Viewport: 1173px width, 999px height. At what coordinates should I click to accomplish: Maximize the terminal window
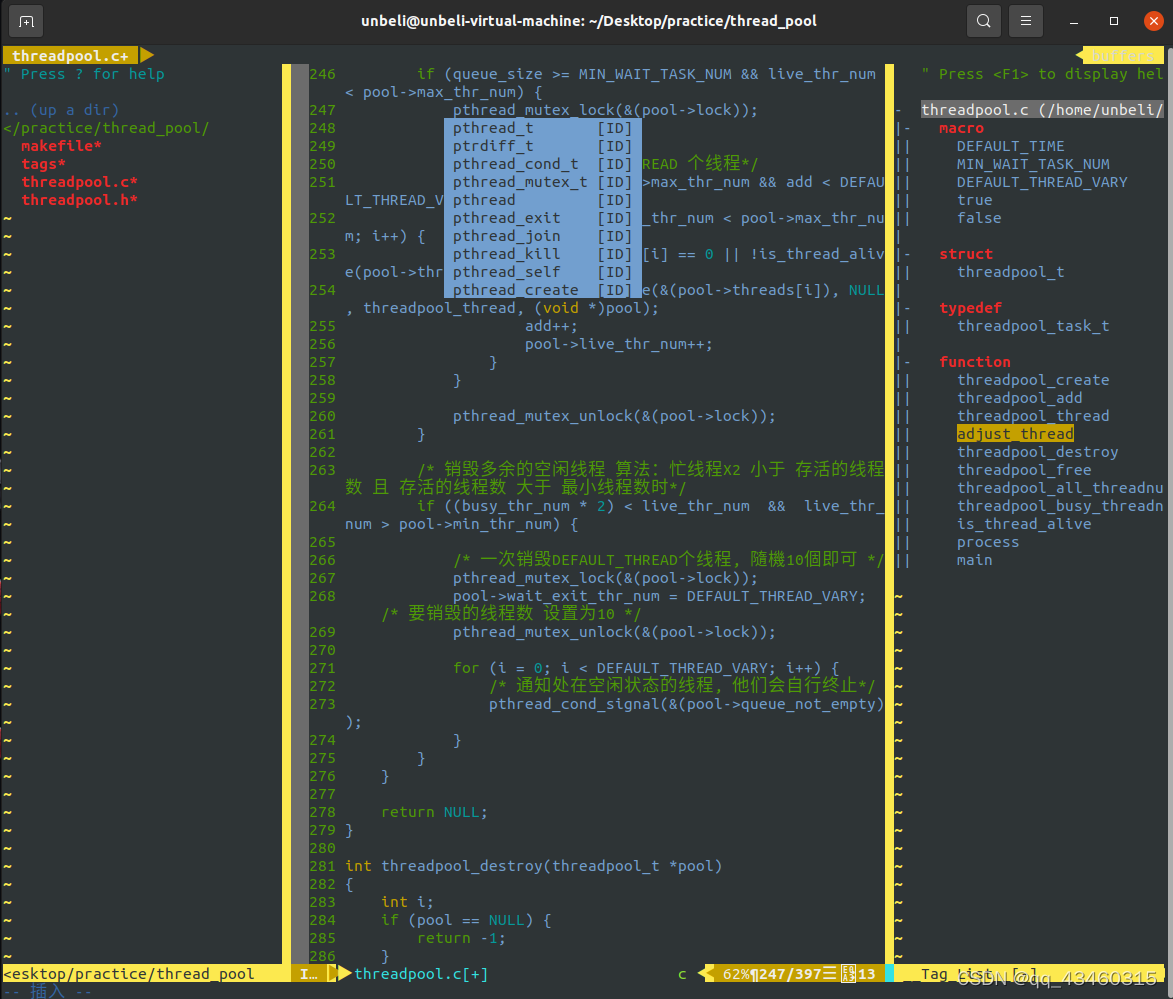pyautogui.click(x=1114, y=21)
